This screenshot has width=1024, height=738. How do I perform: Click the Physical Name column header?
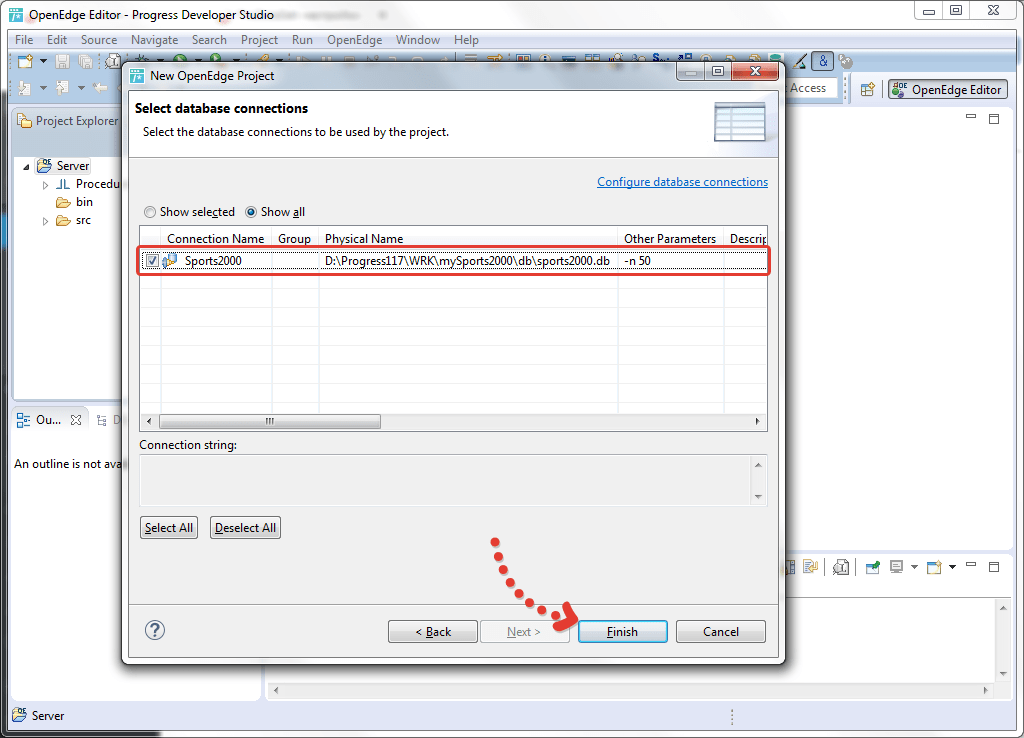click(x=468, y=239)
